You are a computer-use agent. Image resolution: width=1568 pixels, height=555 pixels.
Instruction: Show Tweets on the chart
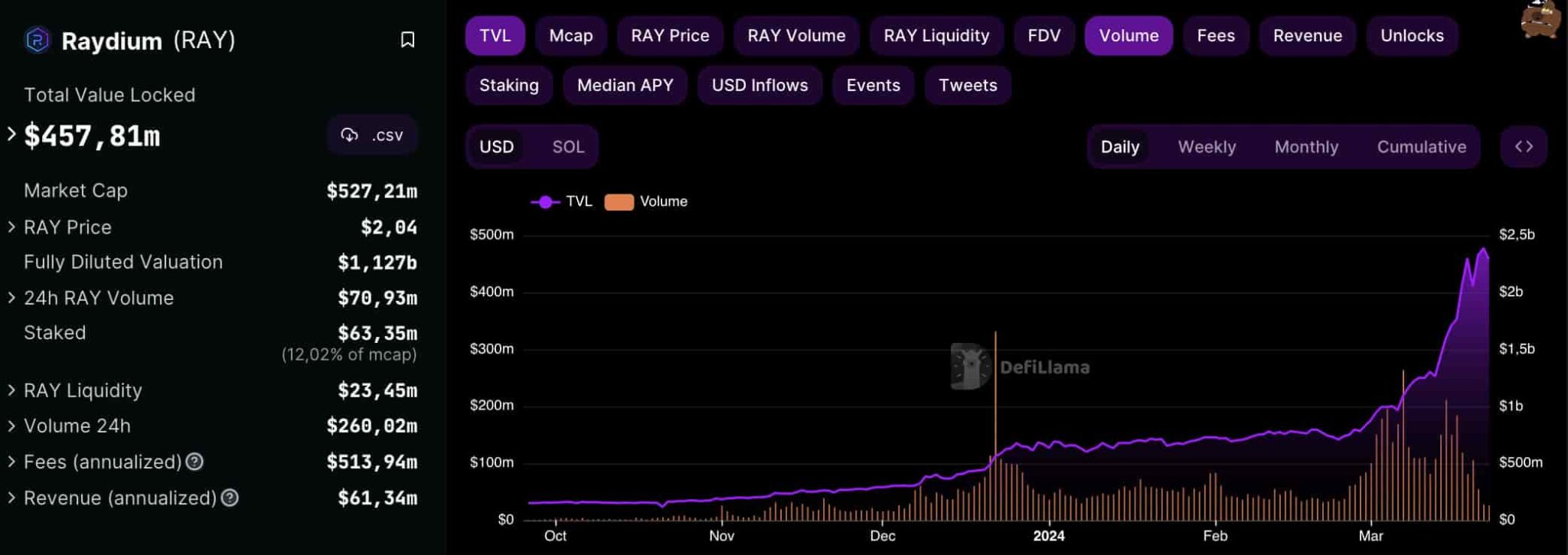tap(968, 86)
